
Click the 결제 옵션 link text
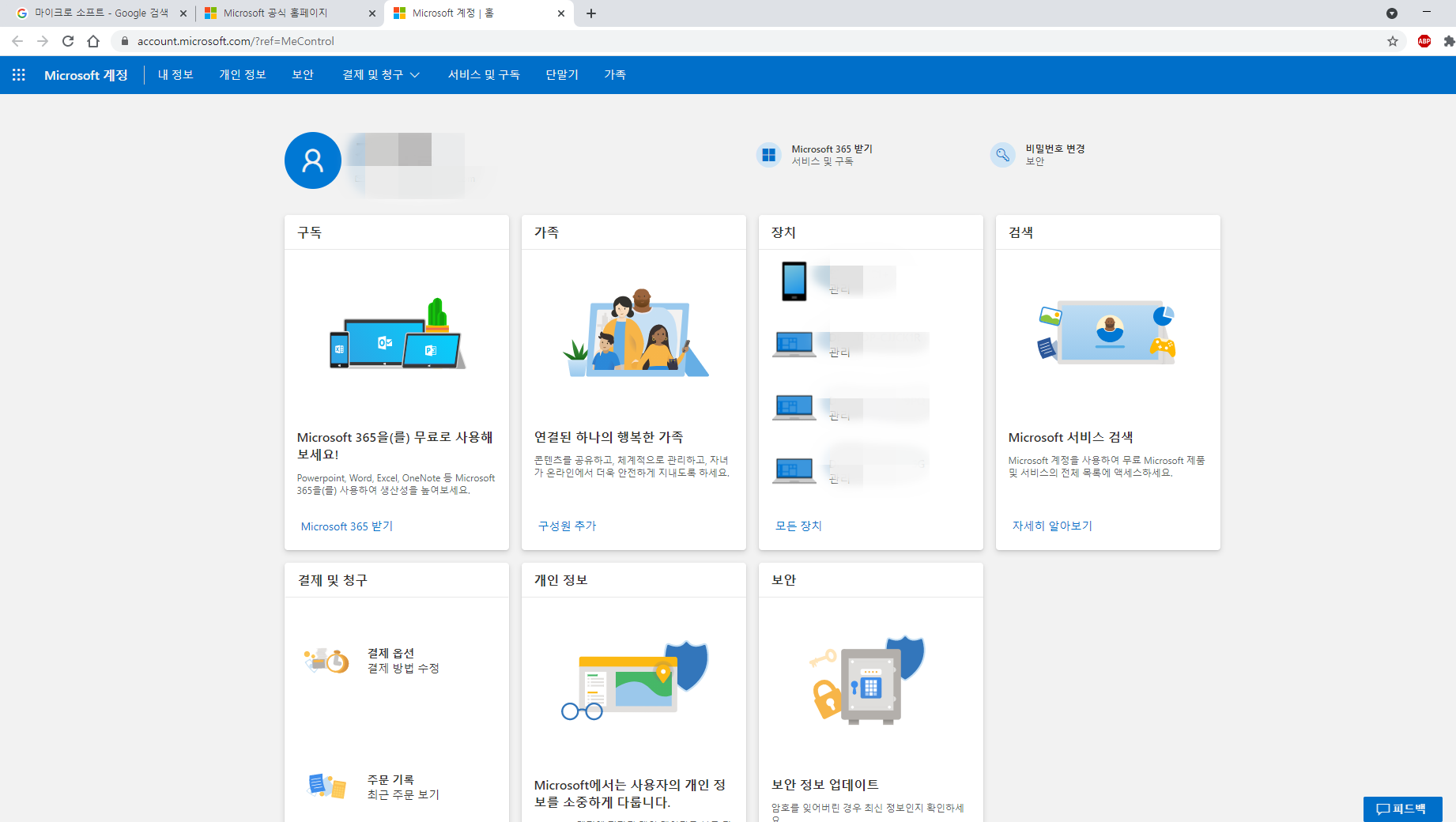390,653
